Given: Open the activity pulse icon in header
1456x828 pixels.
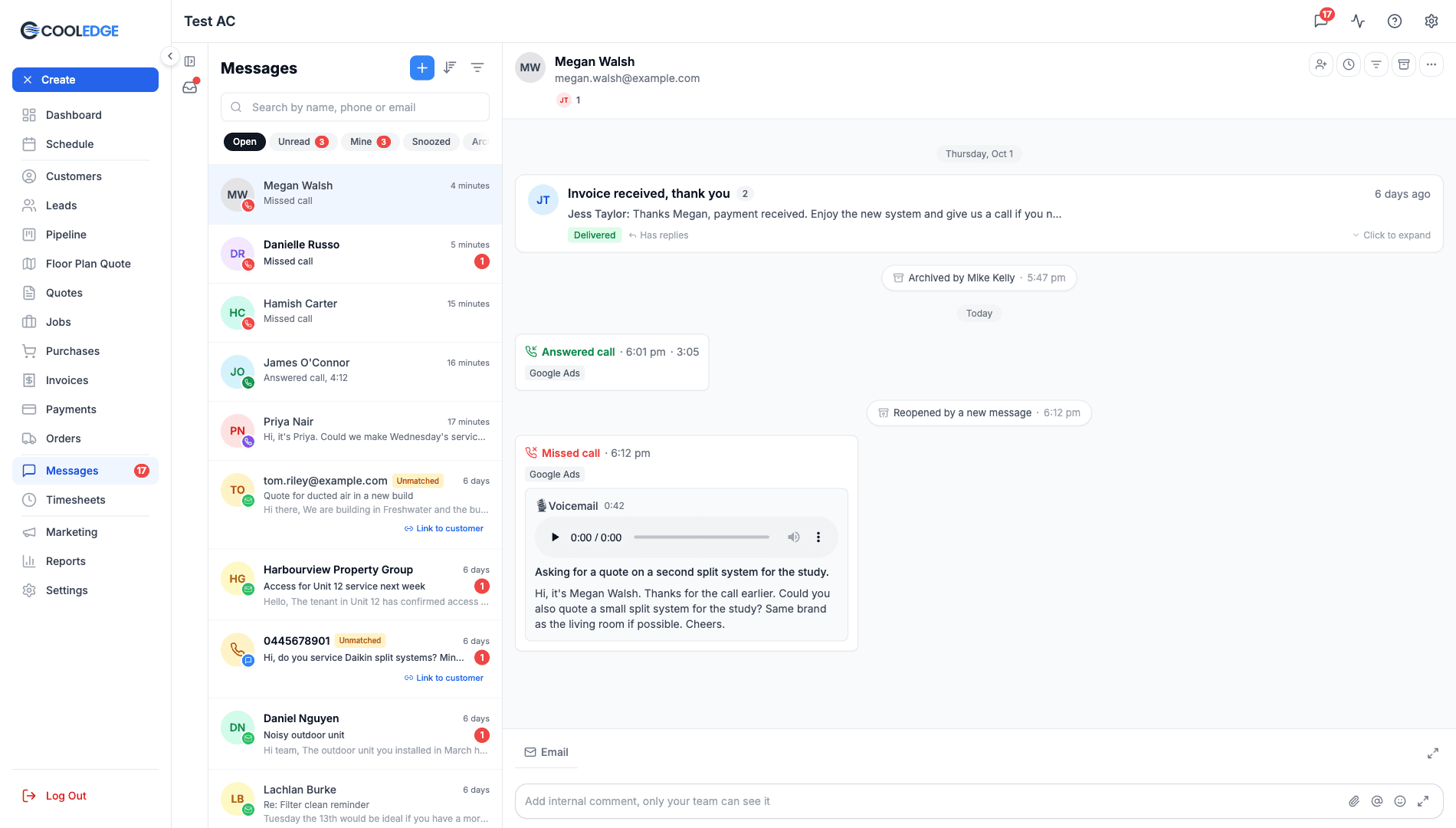Looking at the screenshot, I should pyautogui.click(x=1358, y=21).
